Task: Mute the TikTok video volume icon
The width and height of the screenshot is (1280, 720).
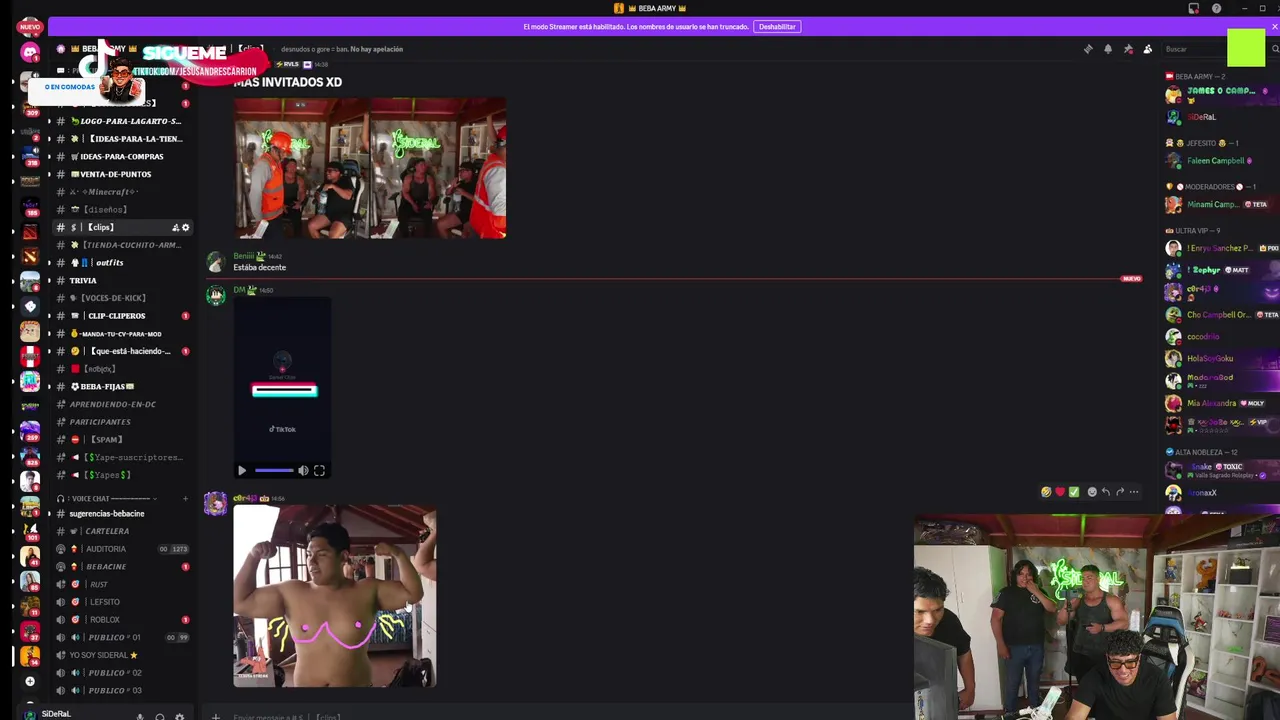Action: coord(303,470)
